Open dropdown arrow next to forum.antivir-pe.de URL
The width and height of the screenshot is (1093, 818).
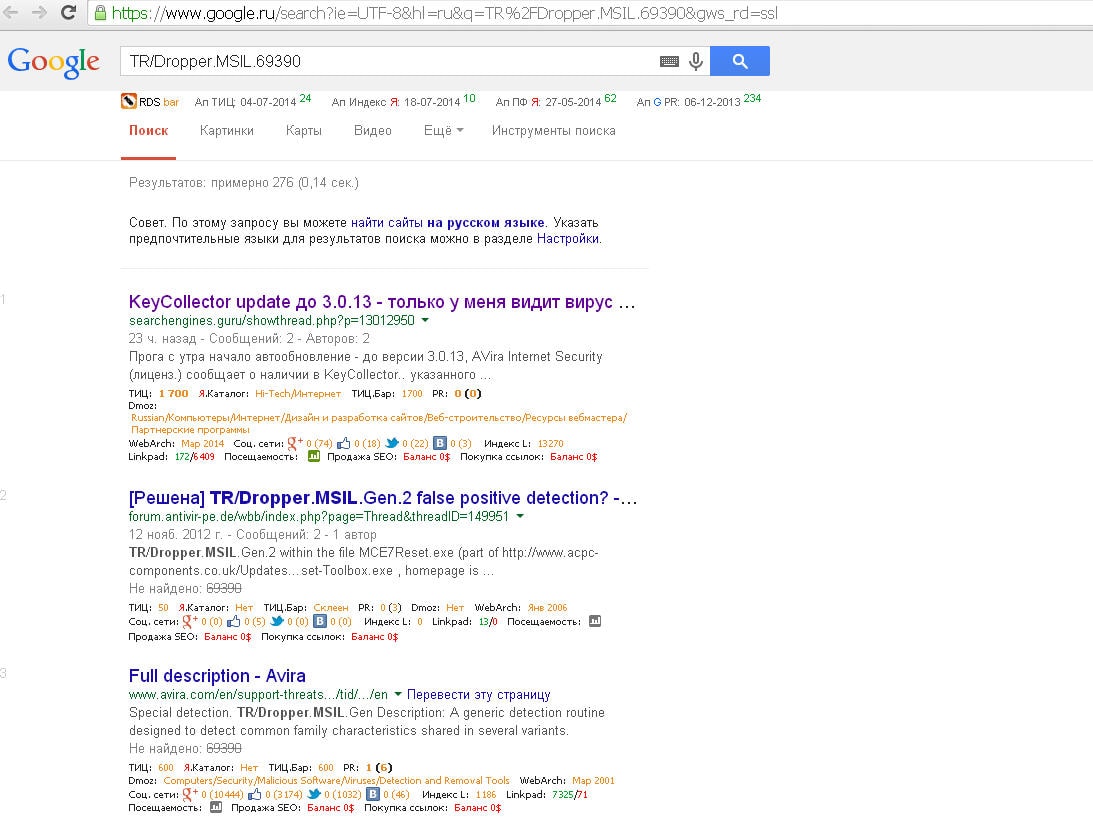[520, 517]
